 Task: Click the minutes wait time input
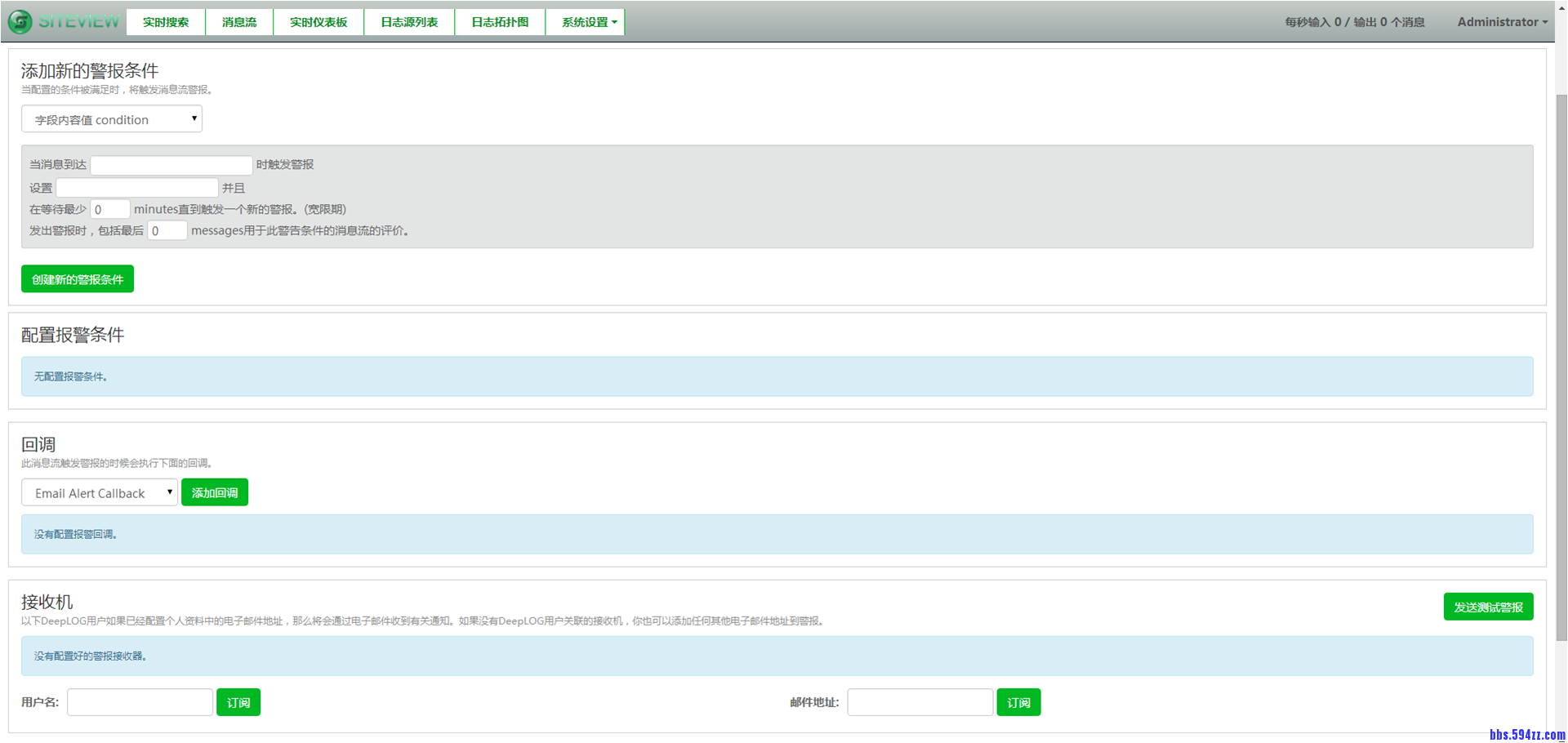coord(109,210)
